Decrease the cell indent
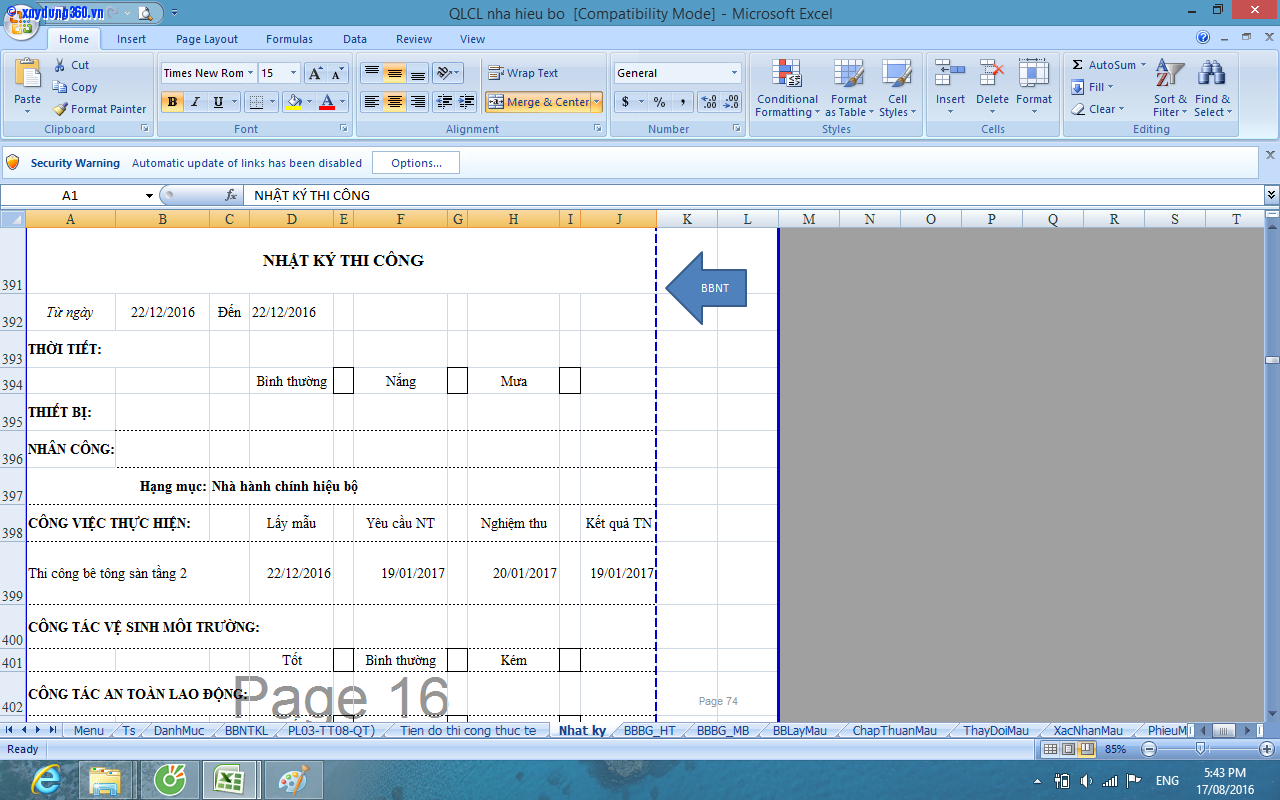 [x=443, y=102]
